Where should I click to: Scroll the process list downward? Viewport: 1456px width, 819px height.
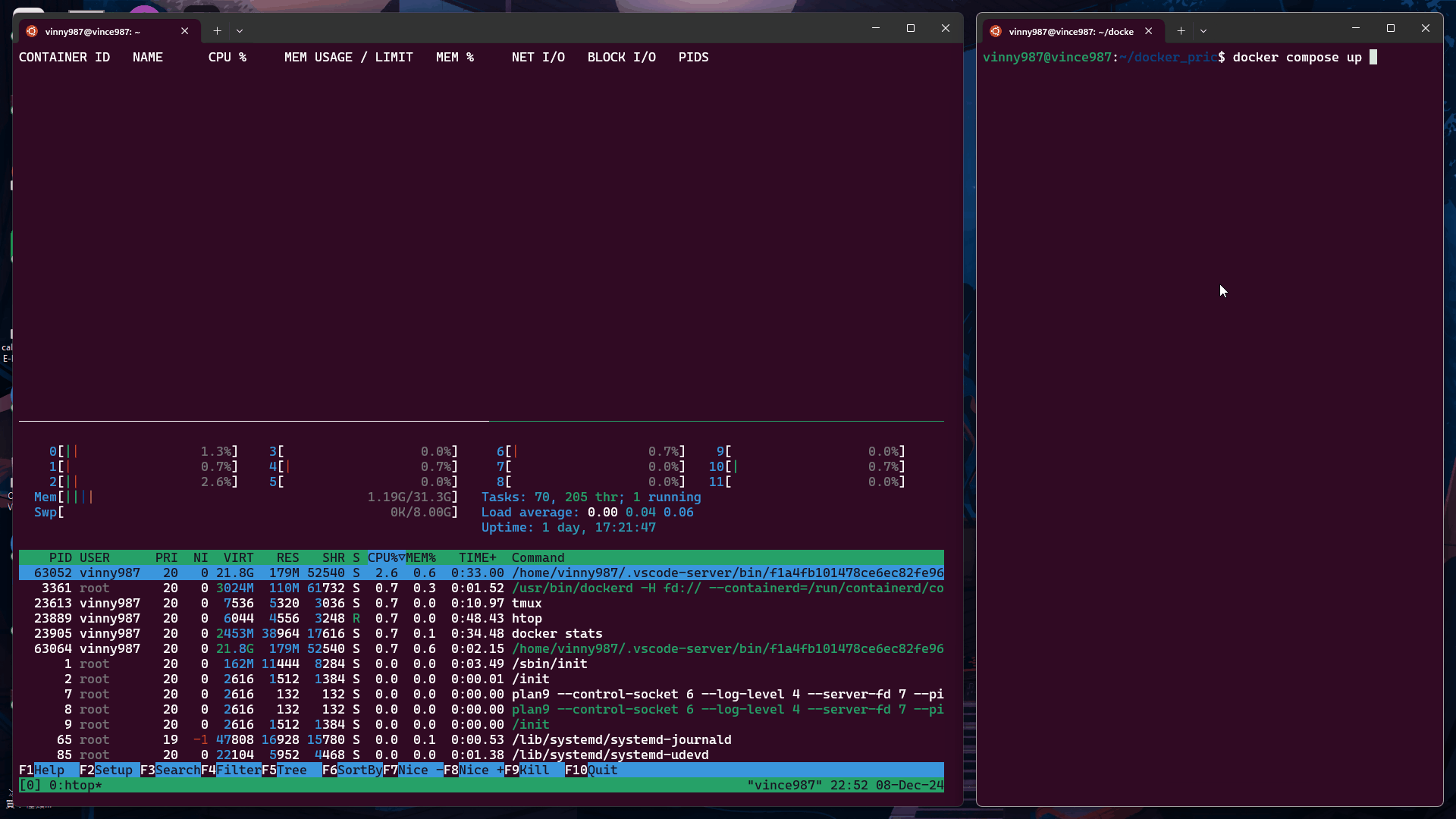(480, 754)
